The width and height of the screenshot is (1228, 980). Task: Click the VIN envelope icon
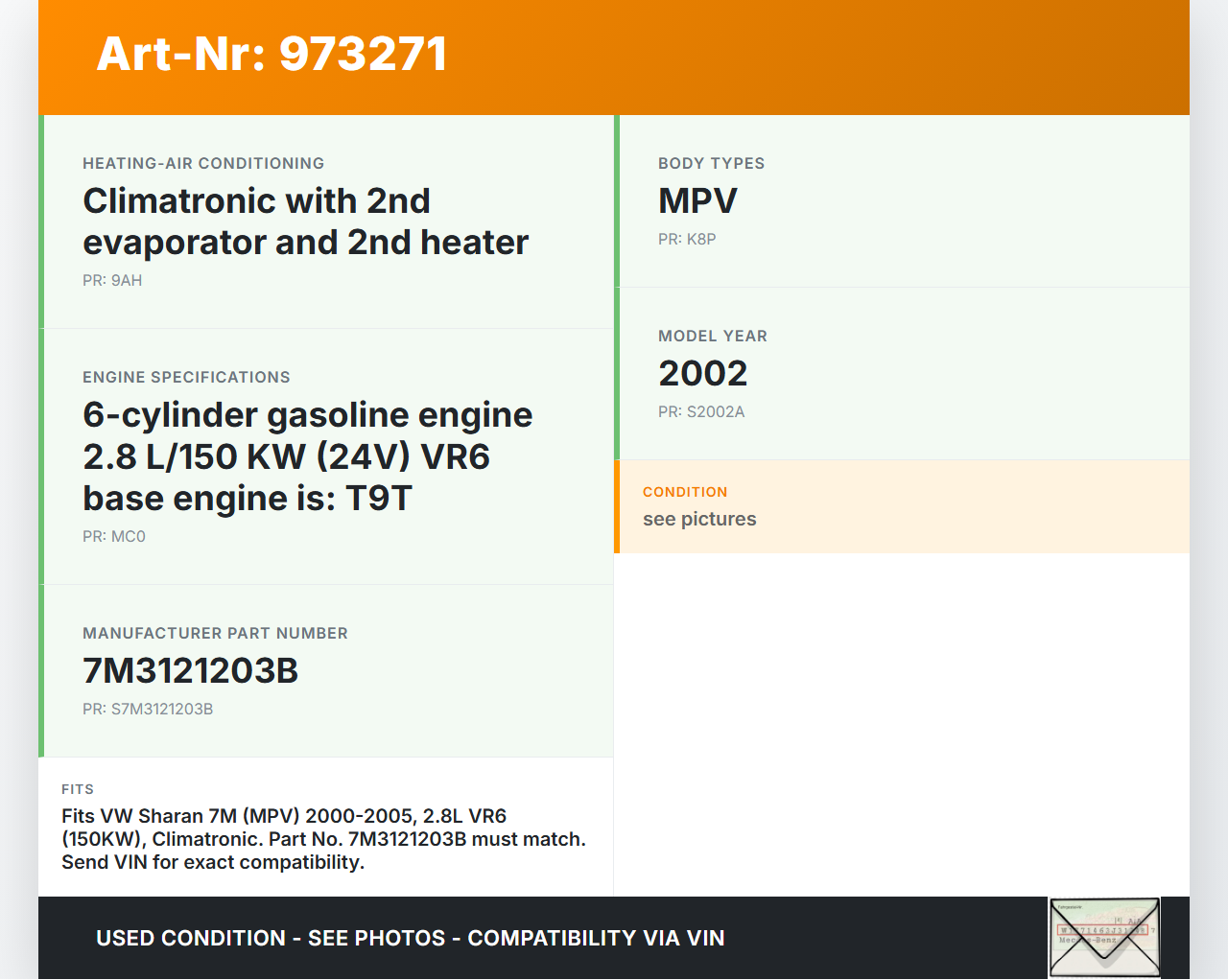click(x=1104, y=937)
